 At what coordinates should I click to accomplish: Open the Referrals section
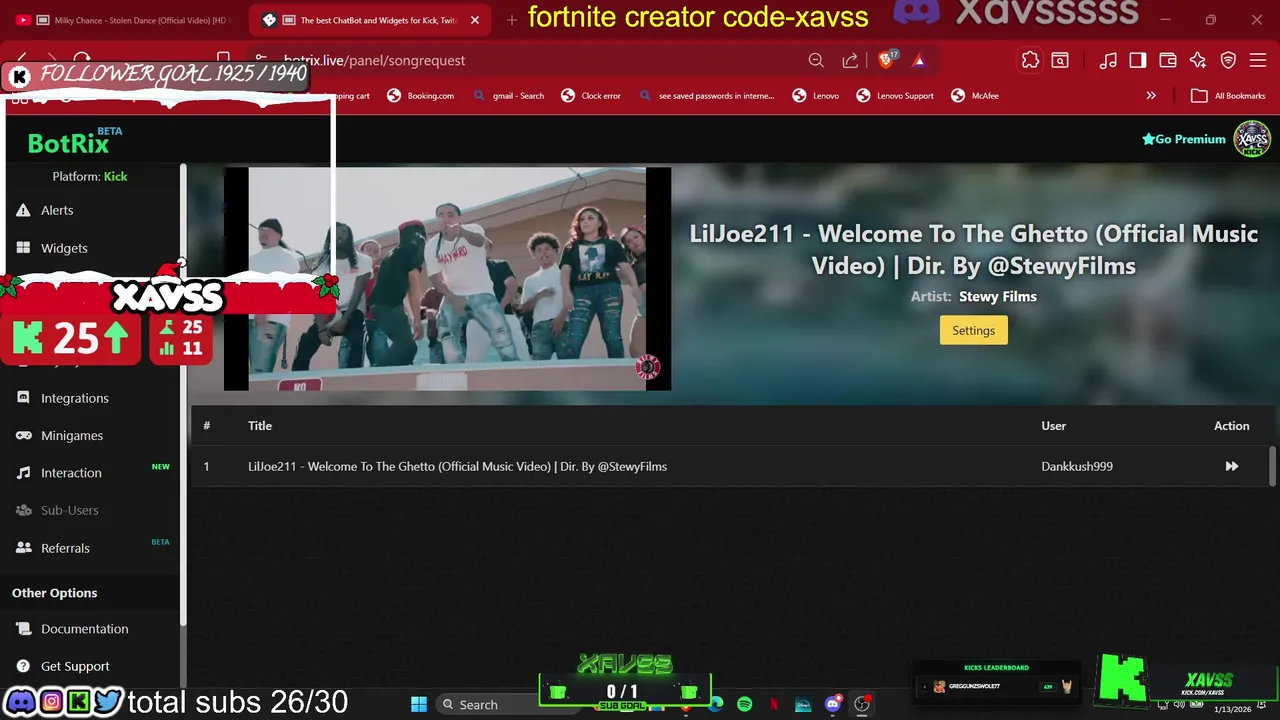tap(65, 548)
